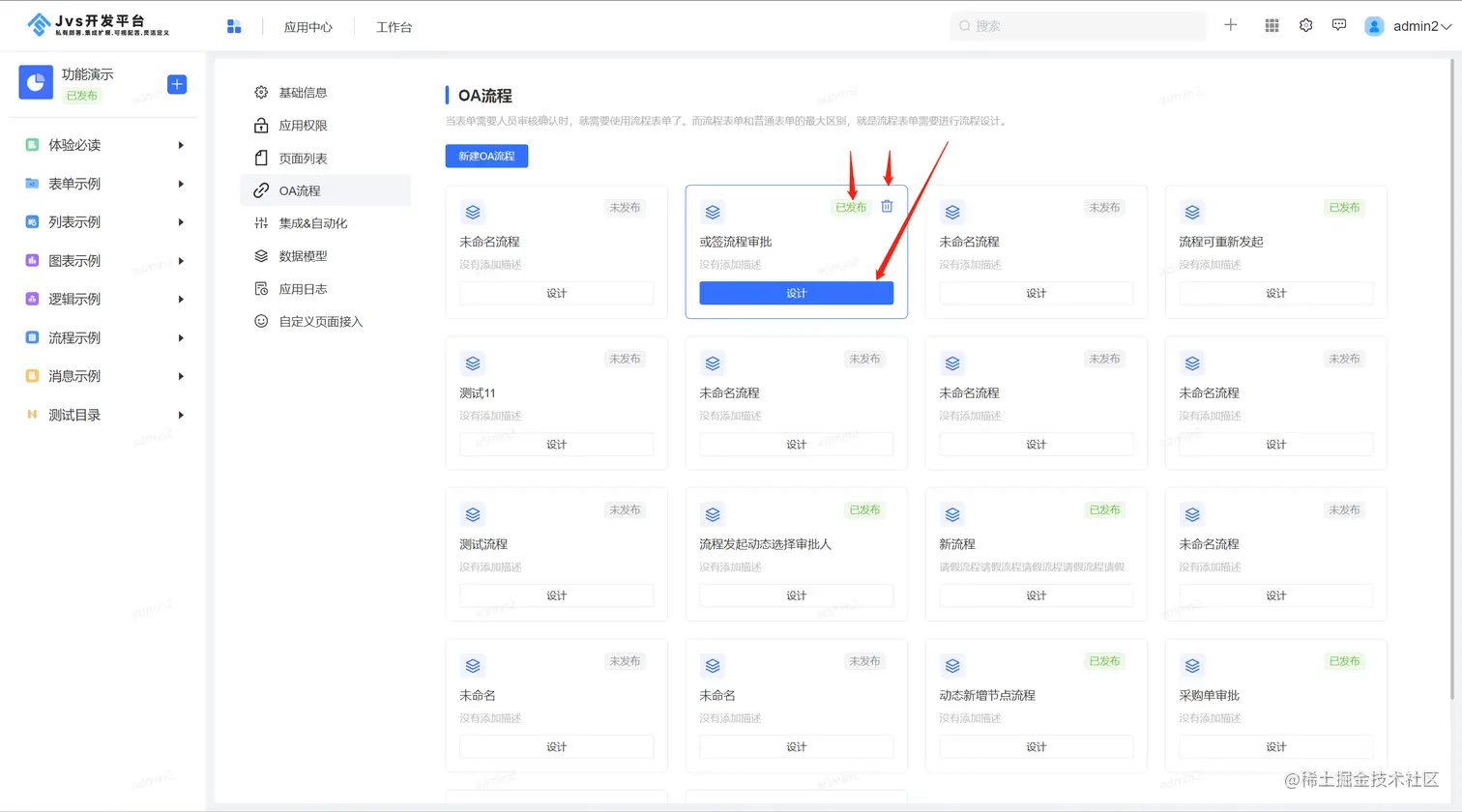Open 基础信息 settings section
Image resolution: width=1462 pixels, height=812 pixels.
tap(325, 93)
